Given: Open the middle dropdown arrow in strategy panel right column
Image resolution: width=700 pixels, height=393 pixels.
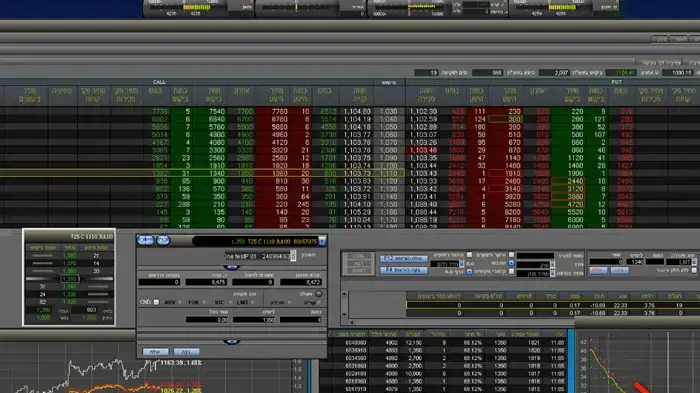Looking at the screenshot, I should pos(552,265).
